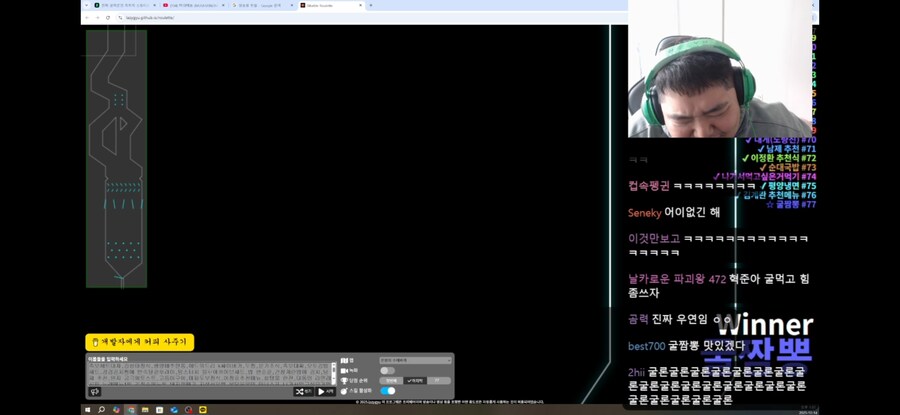This screenshot has height=415, width=900.
Task: Click the megaphone notice icon
Action: tap(96, 391)
